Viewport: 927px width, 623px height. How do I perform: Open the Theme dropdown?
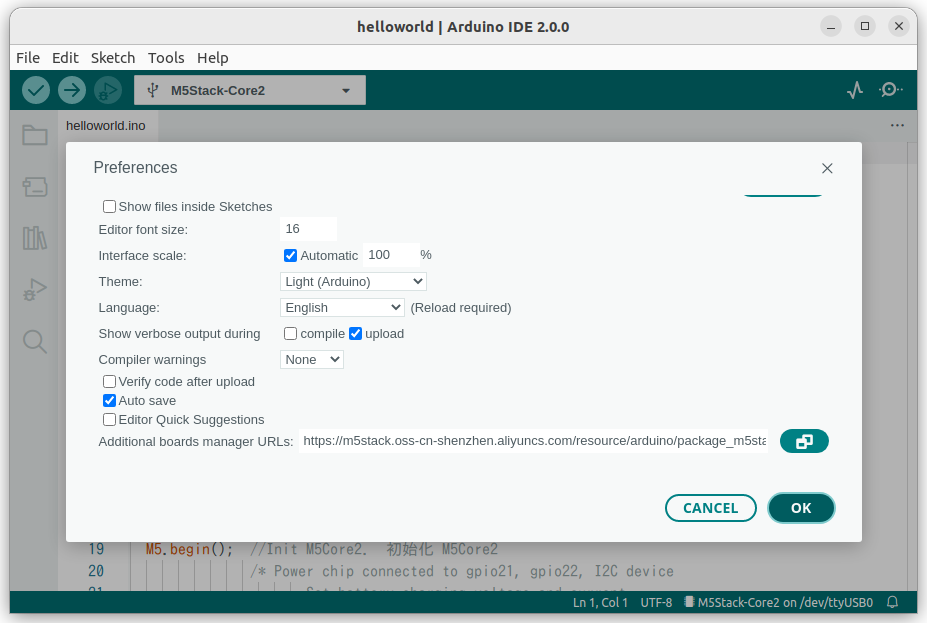click(x=352, y=281)
